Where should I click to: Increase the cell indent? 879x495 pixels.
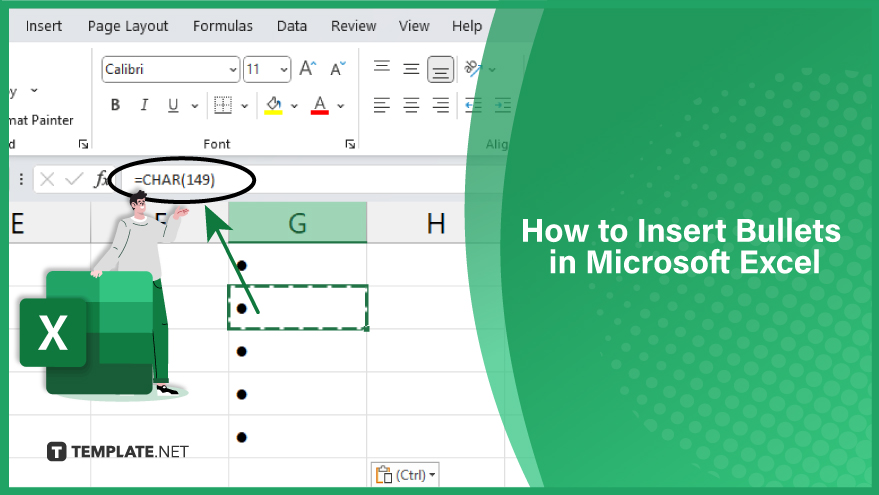click(x=502, y=105)
